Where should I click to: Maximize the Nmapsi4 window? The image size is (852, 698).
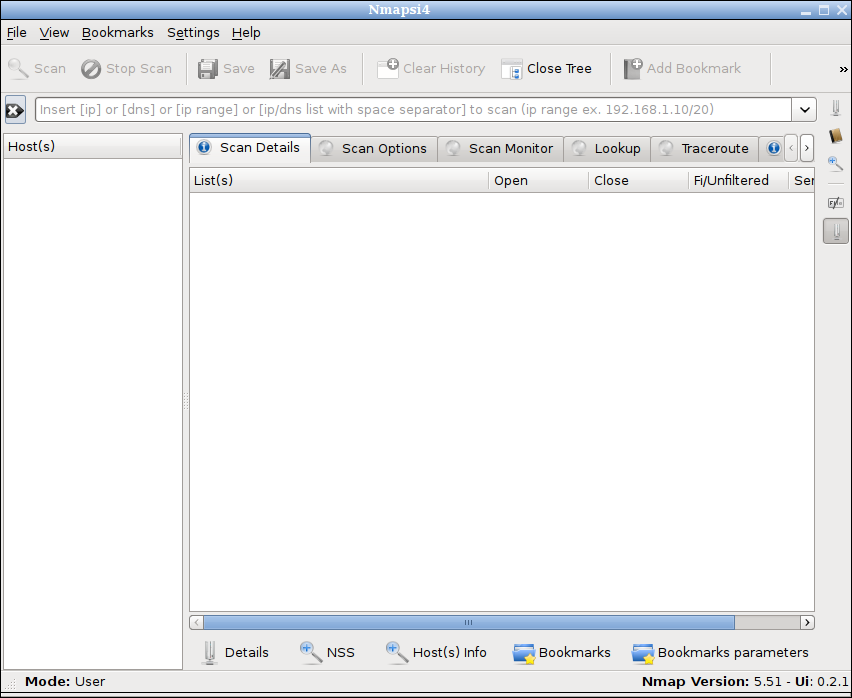pos(824,10)
